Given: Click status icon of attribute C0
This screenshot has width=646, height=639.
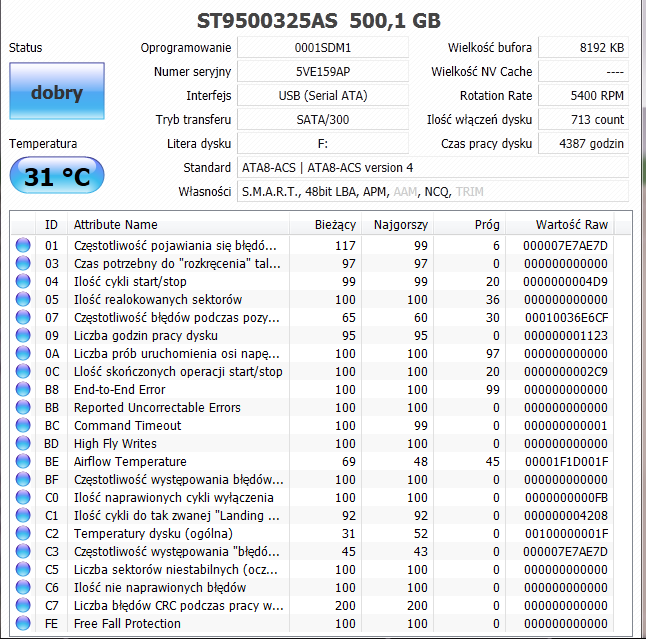Looking at the screenshot, I should (x=23, y=497).
